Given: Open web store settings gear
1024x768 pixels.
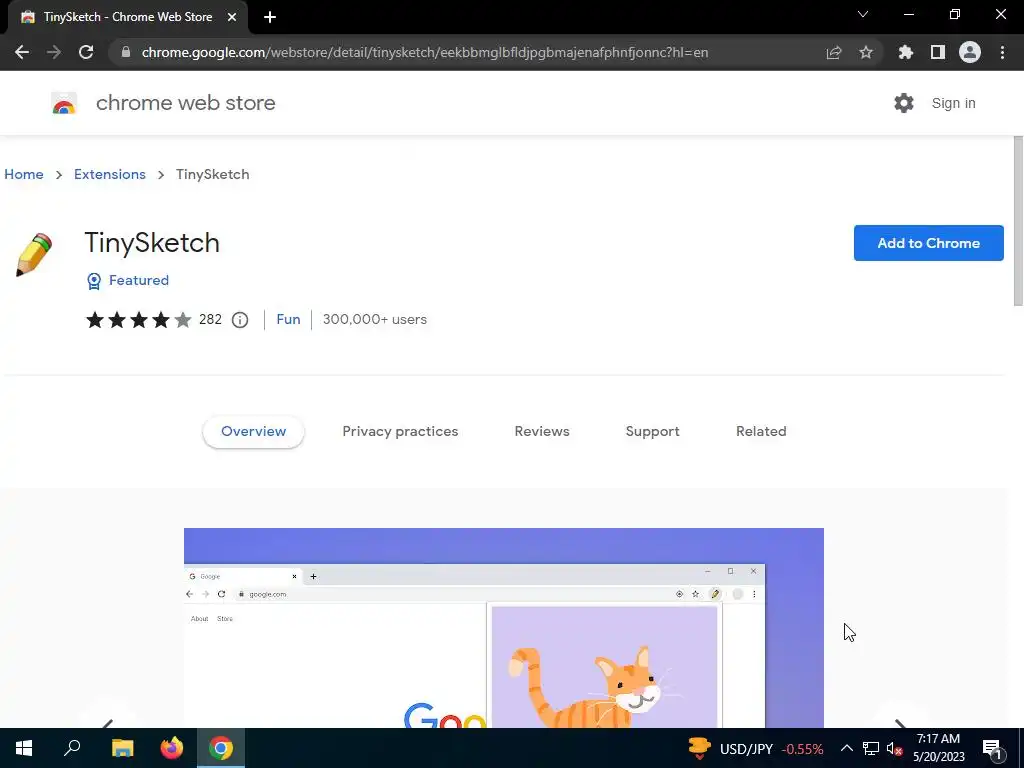Looking at the screenshot, I should pyautogui.click(x=904, y=103).
